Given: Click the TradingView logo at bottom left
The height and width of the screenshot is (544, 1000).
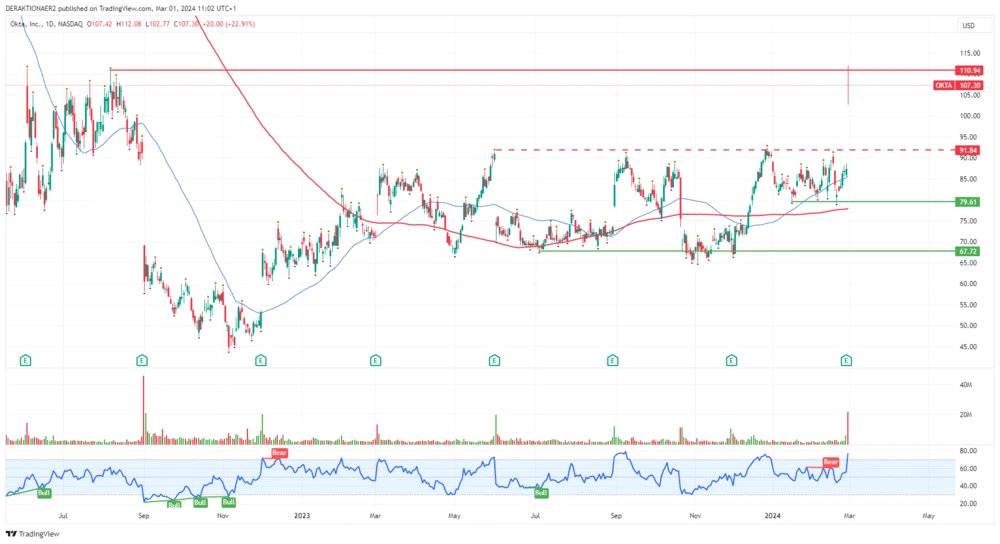Looking at the screenshot, I should pyautogui.click(x=33, y=534).
